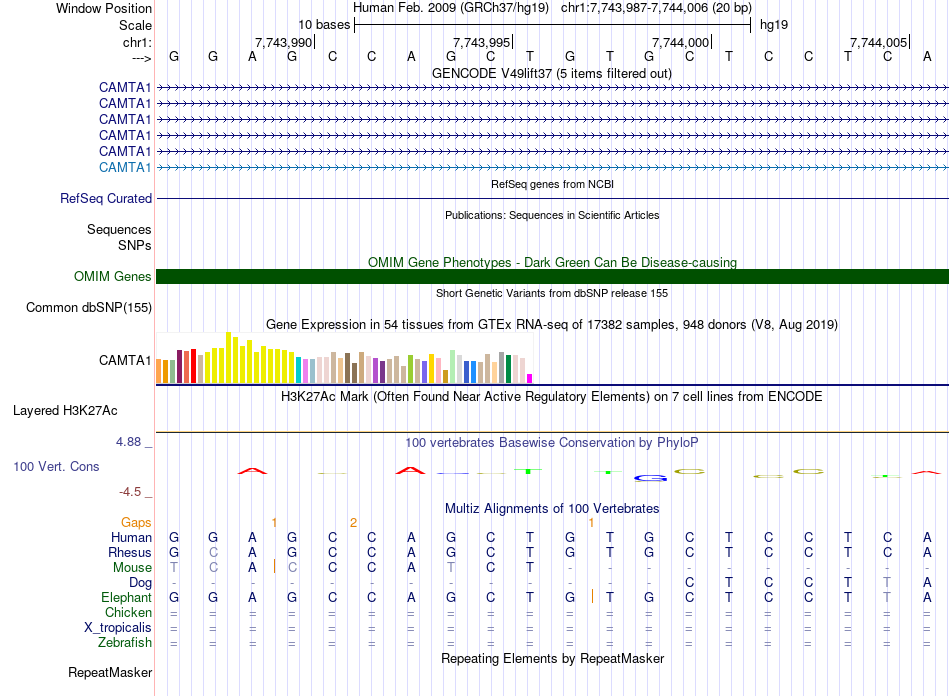Click the chr1: base position label

coord(137,42)
